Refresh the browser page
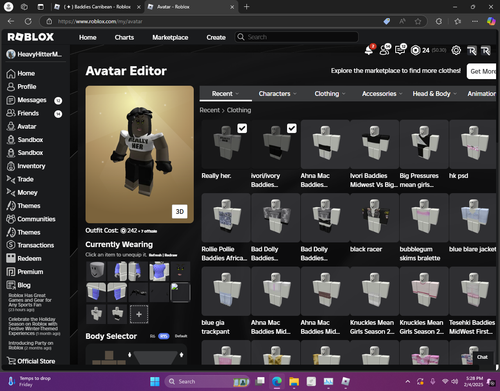The image size is (500, 391). click(28, 21)
